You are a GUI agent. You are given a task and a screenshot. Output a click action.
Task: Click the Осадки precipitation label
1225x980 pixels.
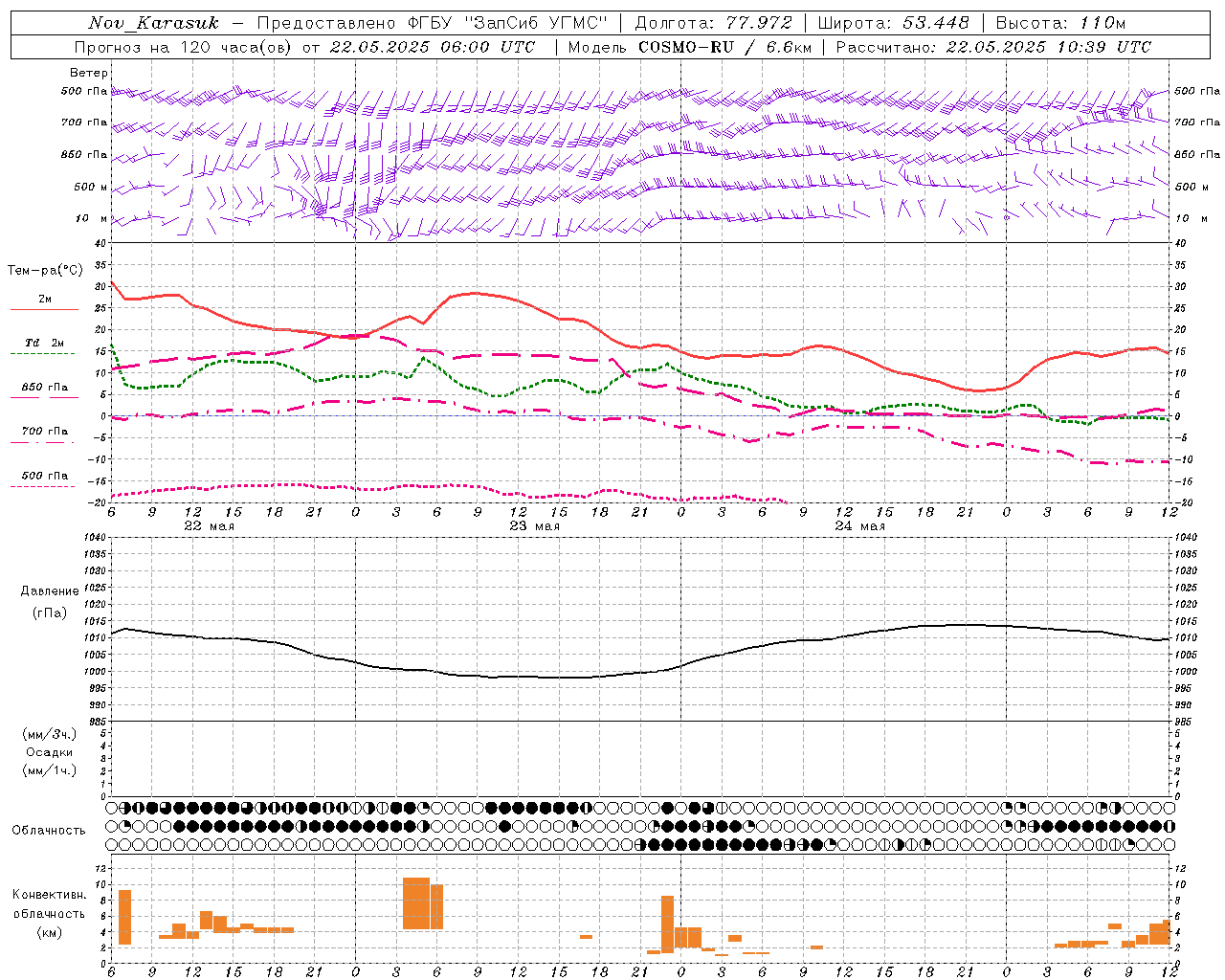pos(49,752)
